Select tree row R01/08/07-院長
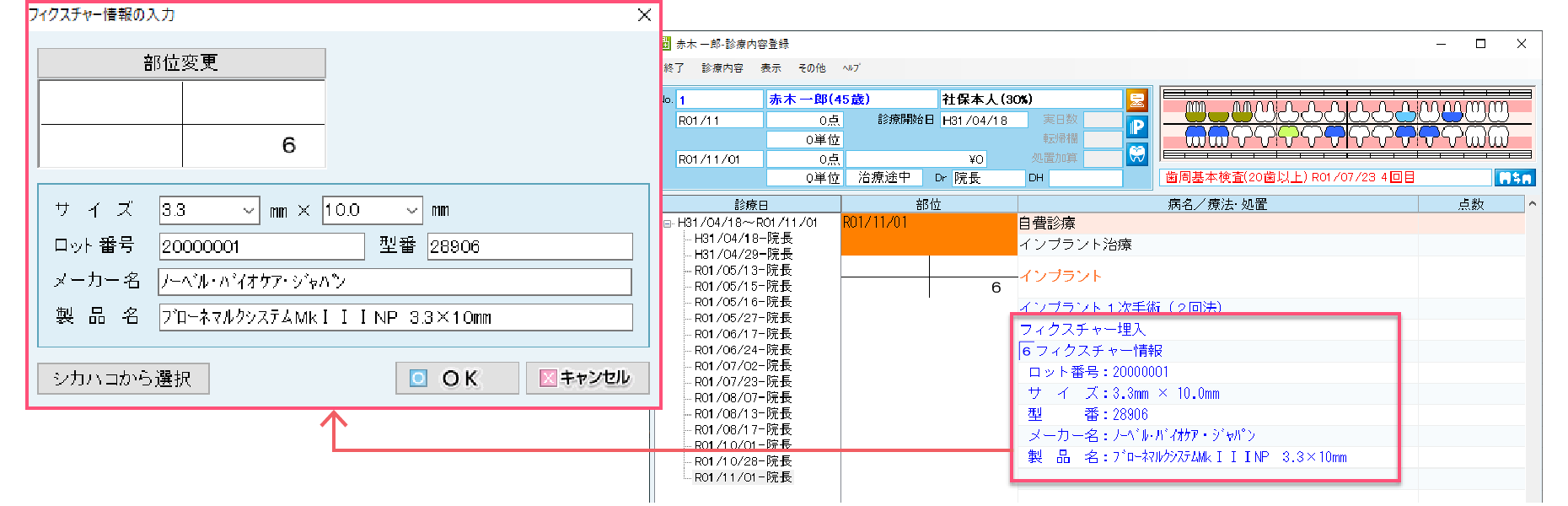1568x506 pixels. (743, 398)
